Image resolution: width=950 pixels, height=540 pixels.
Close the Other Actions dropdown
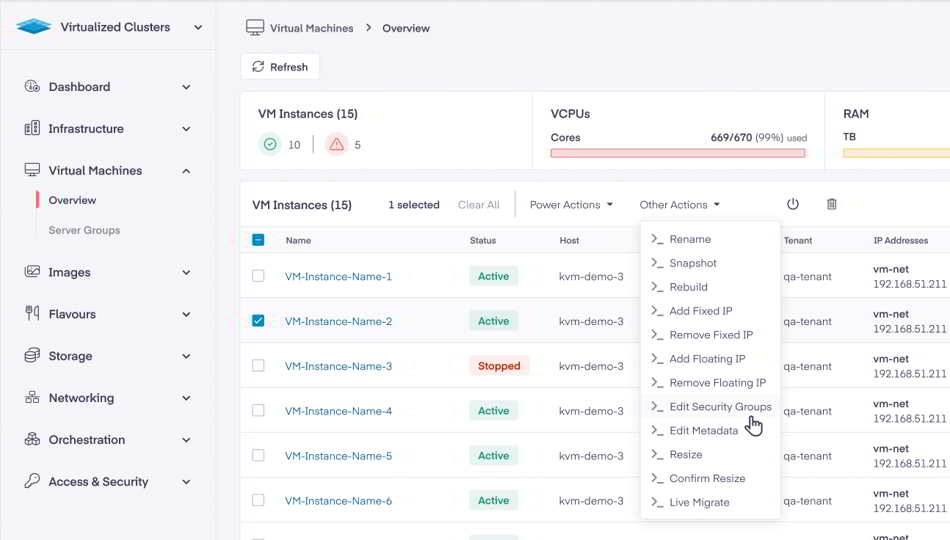coord(680,205)
